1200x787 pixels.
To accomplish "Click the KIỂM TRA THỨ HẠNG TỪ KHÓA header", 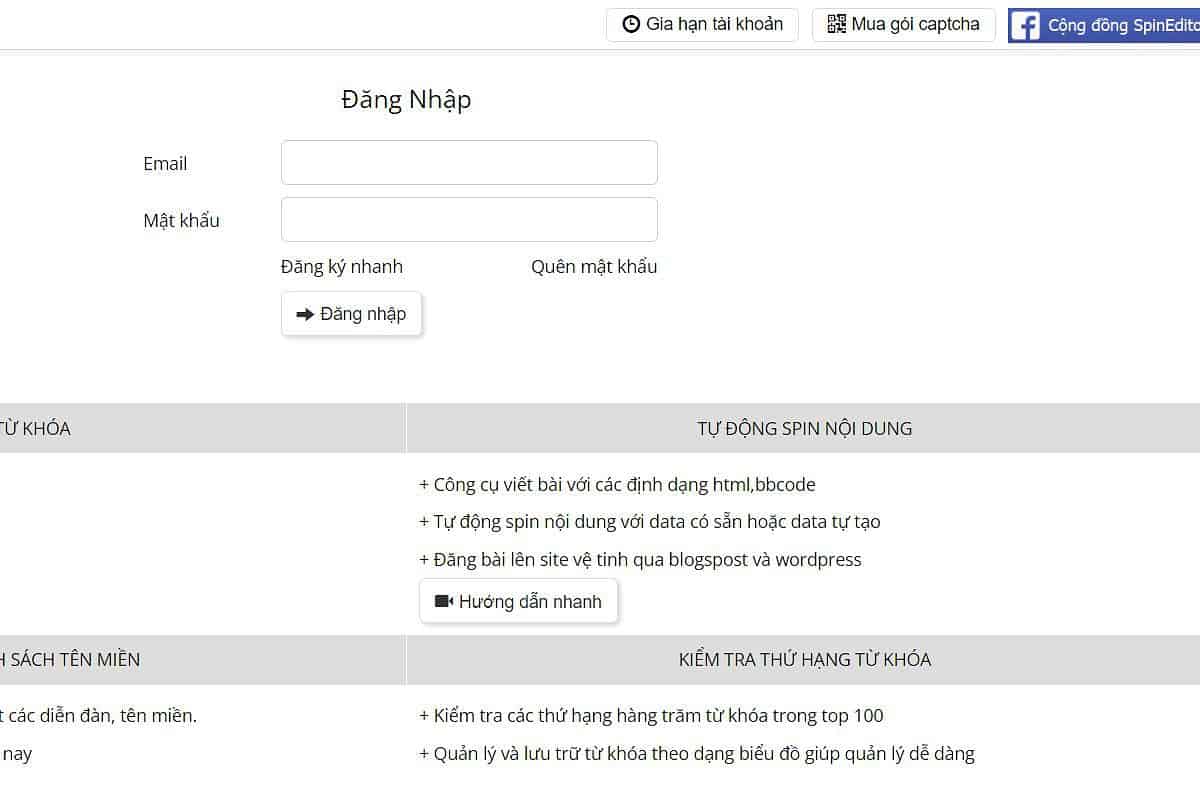I will click(804, 660).
